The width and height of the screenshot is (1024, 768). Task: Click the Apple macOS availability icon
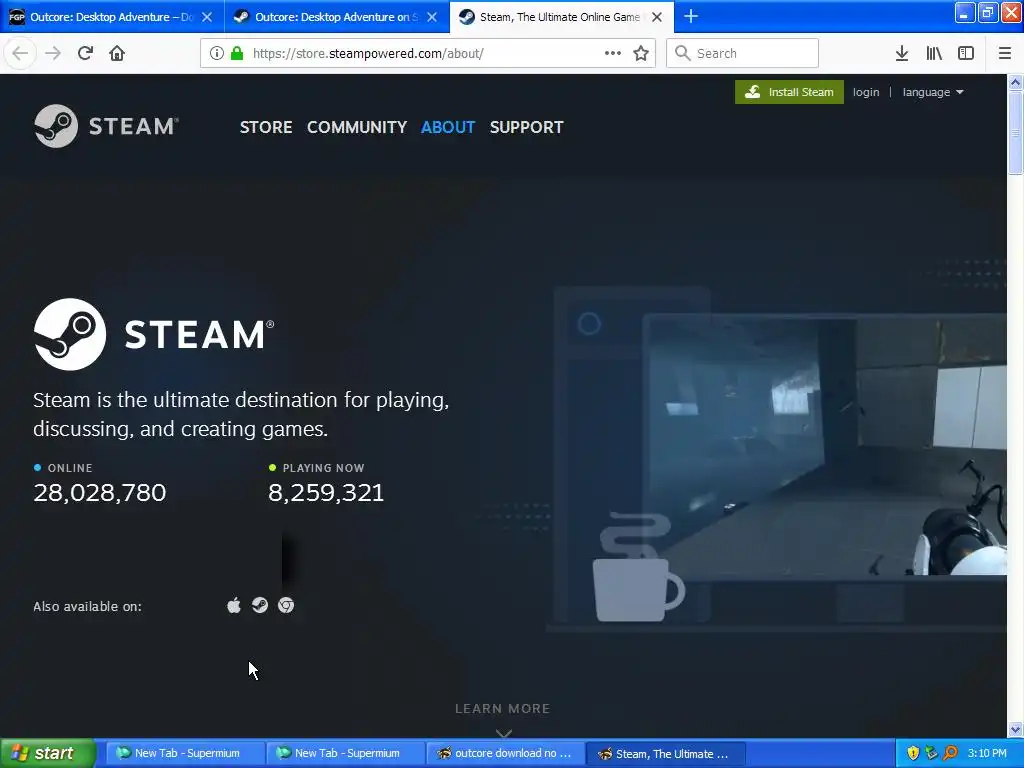(234, 605)
